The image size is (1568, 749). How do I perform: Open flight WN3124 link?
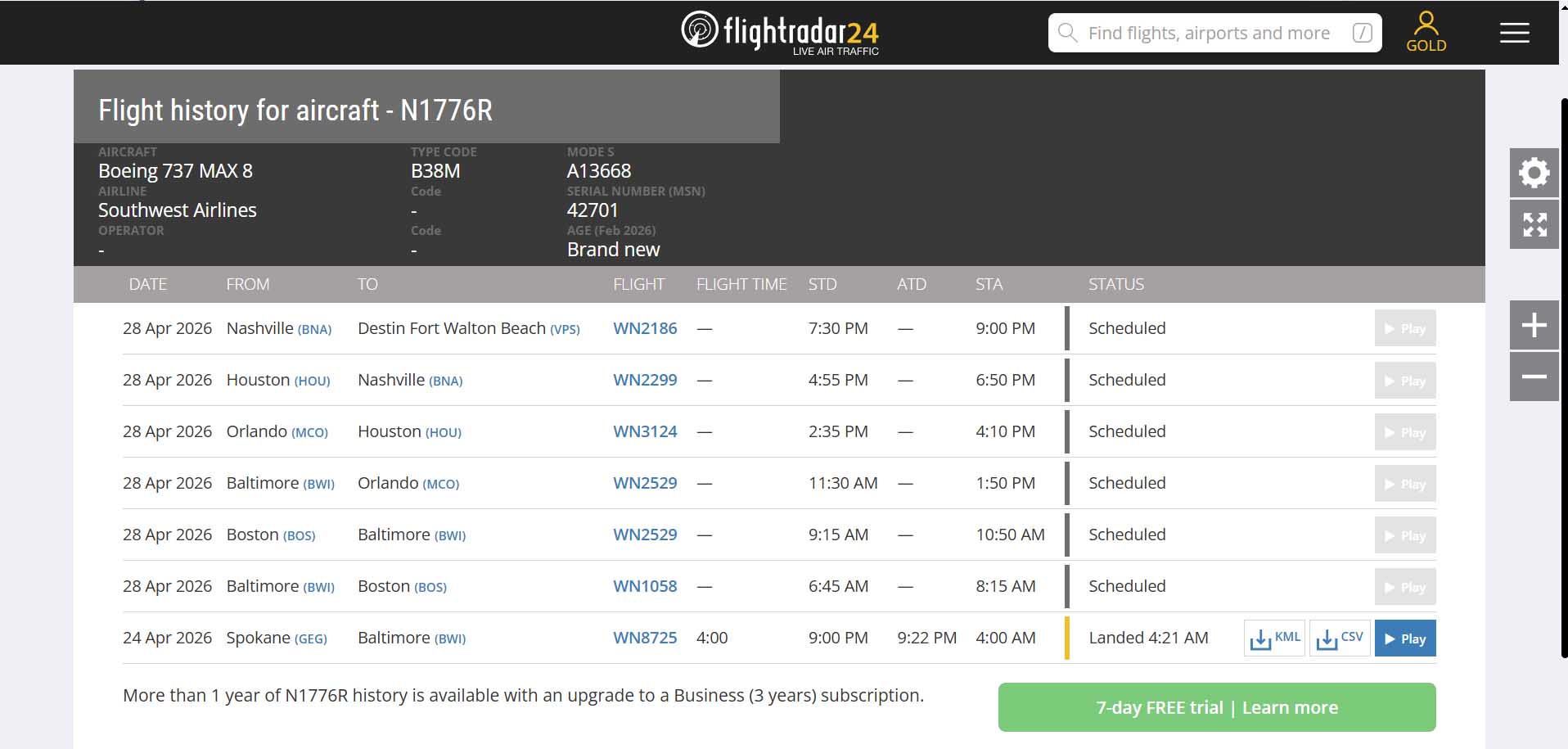[x=645, y=431]
